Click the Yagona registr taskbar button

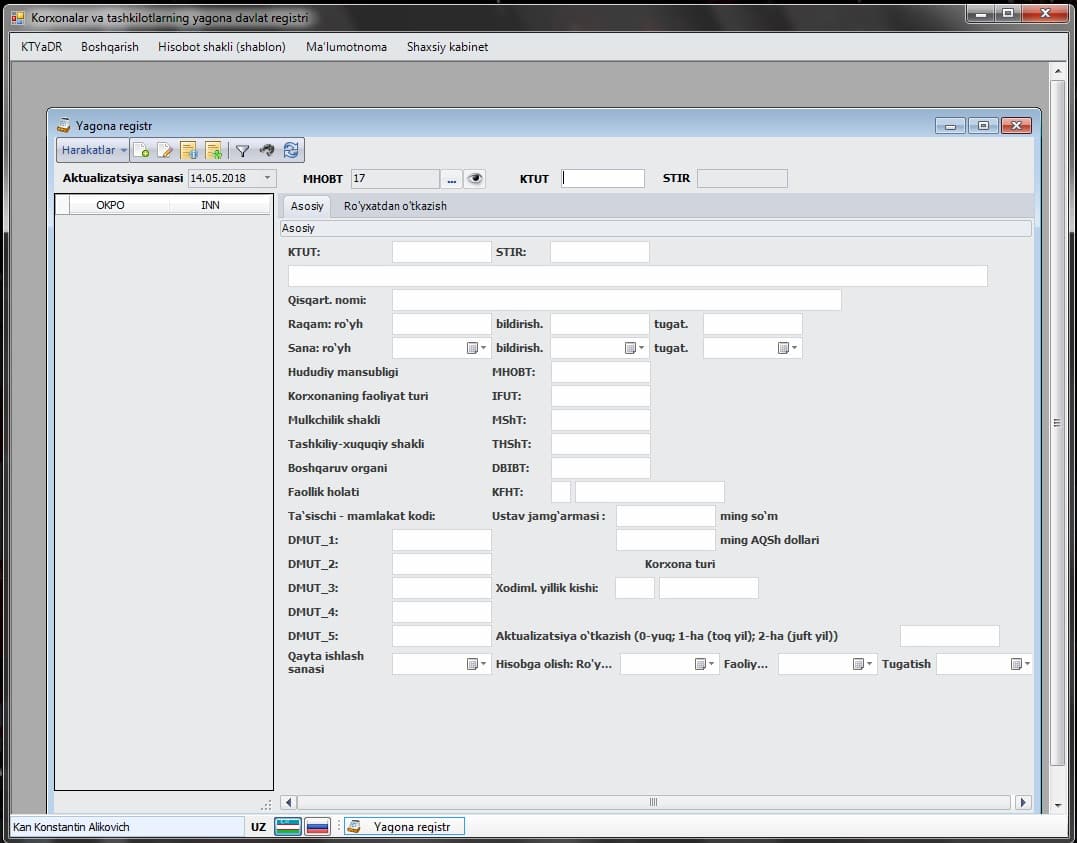coord(403,827)
